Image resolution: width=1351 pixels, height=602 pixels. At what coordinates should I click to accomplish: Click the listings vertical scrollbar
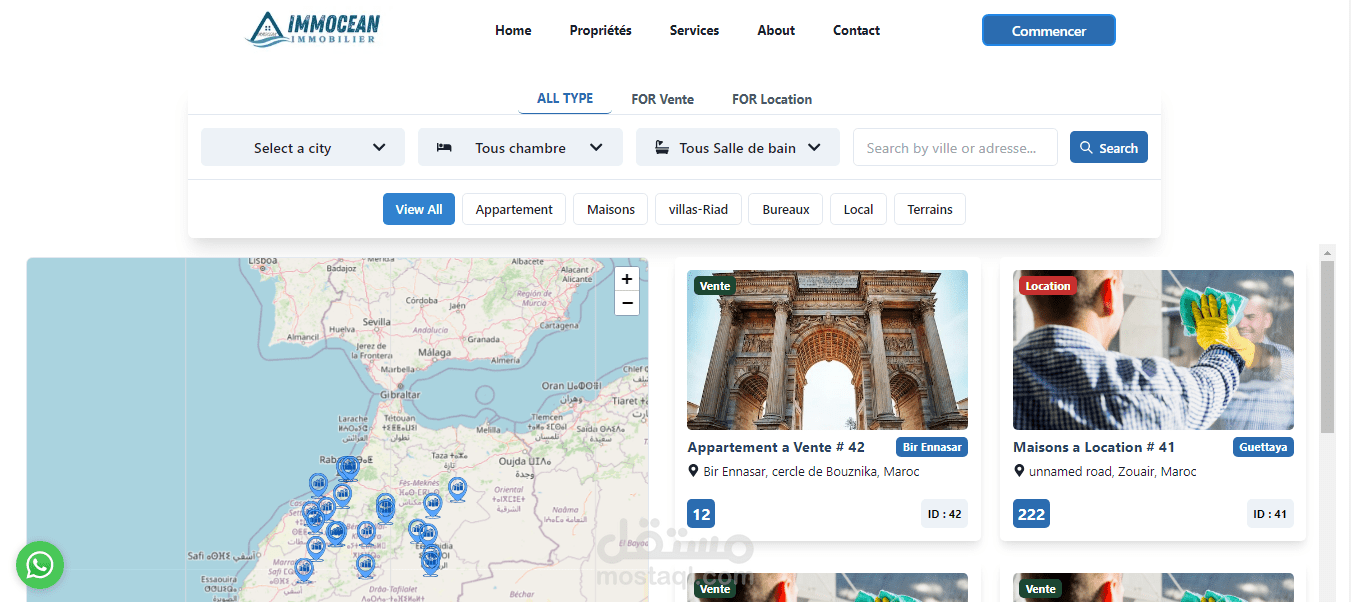(x=1327, y=347)
